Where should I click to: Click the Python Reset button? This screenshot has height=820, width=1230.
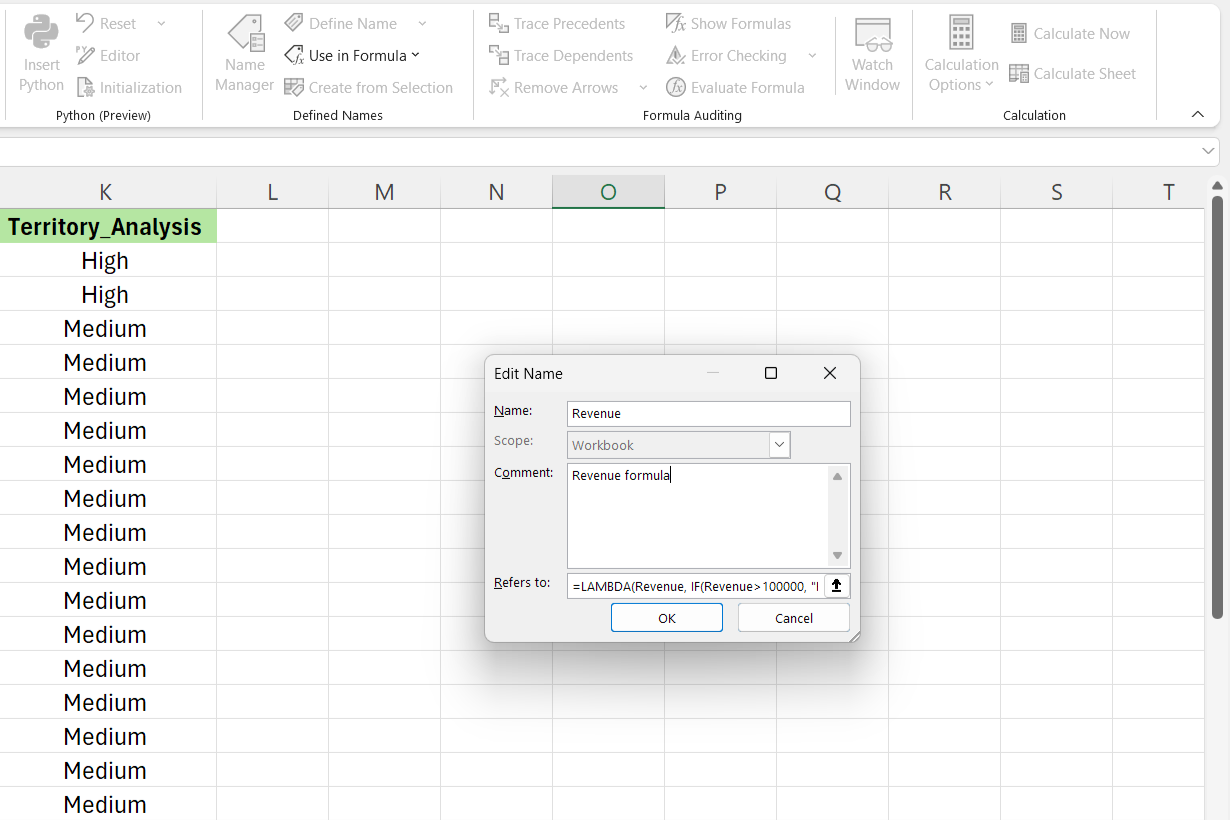pos(107,23)
